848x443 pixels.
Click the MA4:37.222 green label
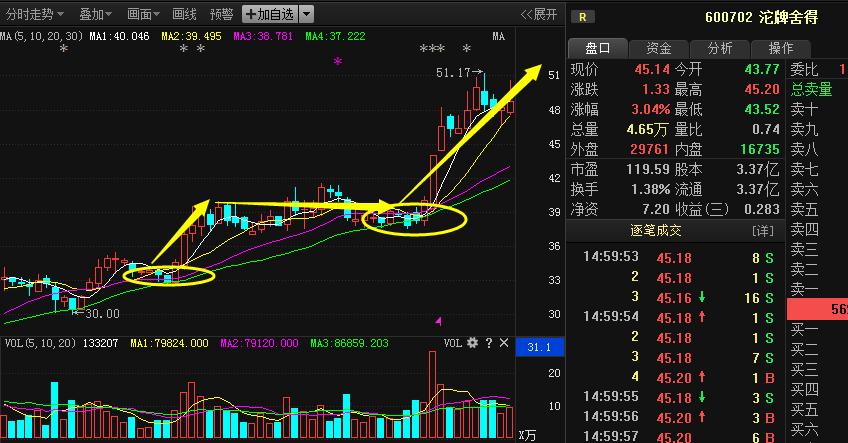[335, 36]
